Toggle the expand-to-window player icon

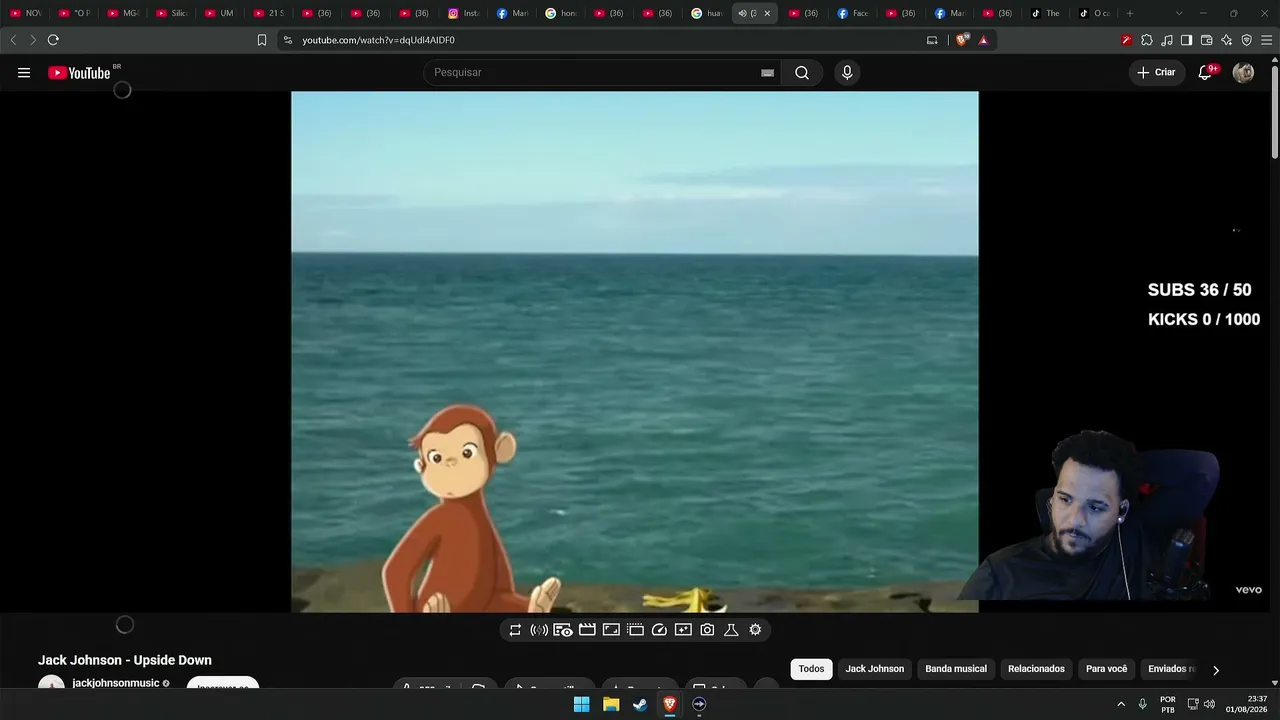[x=611, y=630]
